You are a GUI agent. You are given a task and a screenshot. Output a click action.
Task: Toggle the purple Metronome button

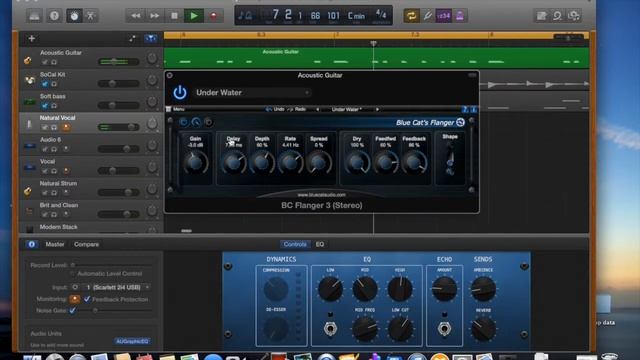click(x=460, y=16)
